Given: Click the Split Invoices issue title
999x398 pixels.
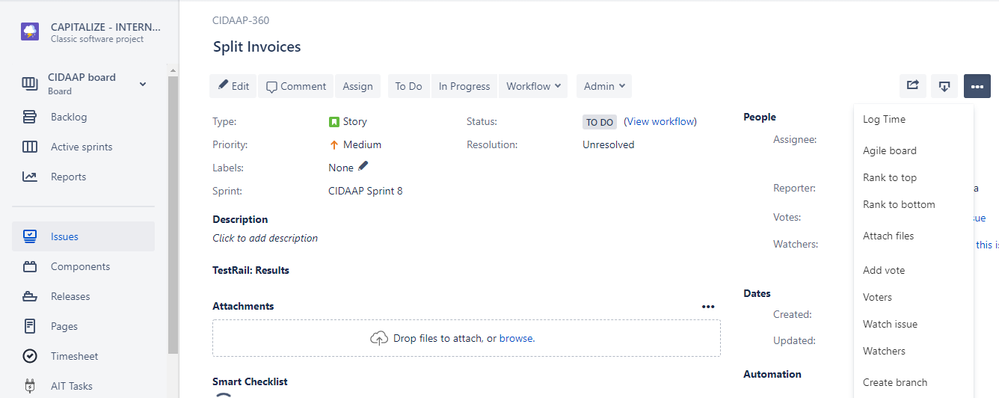Looking at the screenshot, I should 257,46.
